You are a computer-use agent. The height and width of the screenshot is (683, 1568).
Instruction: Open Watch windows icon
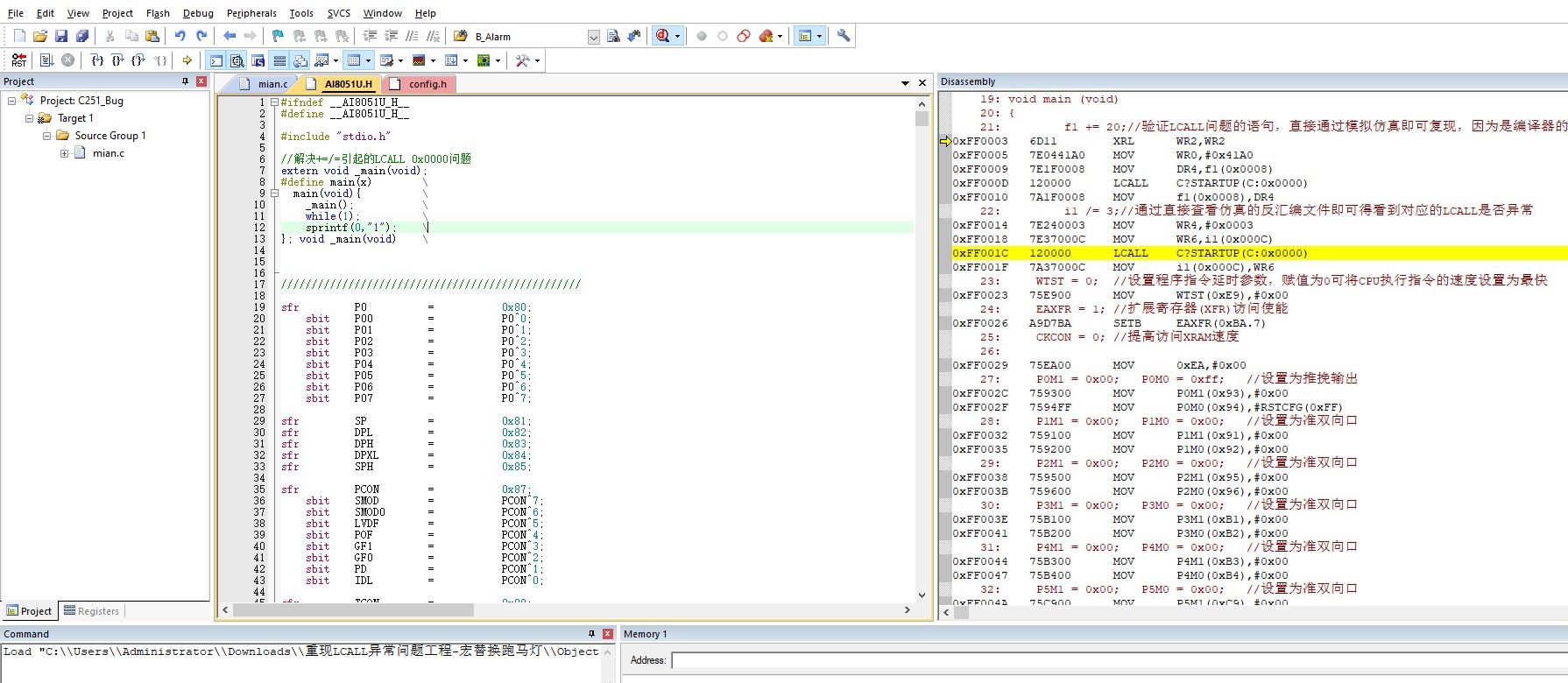321,60
